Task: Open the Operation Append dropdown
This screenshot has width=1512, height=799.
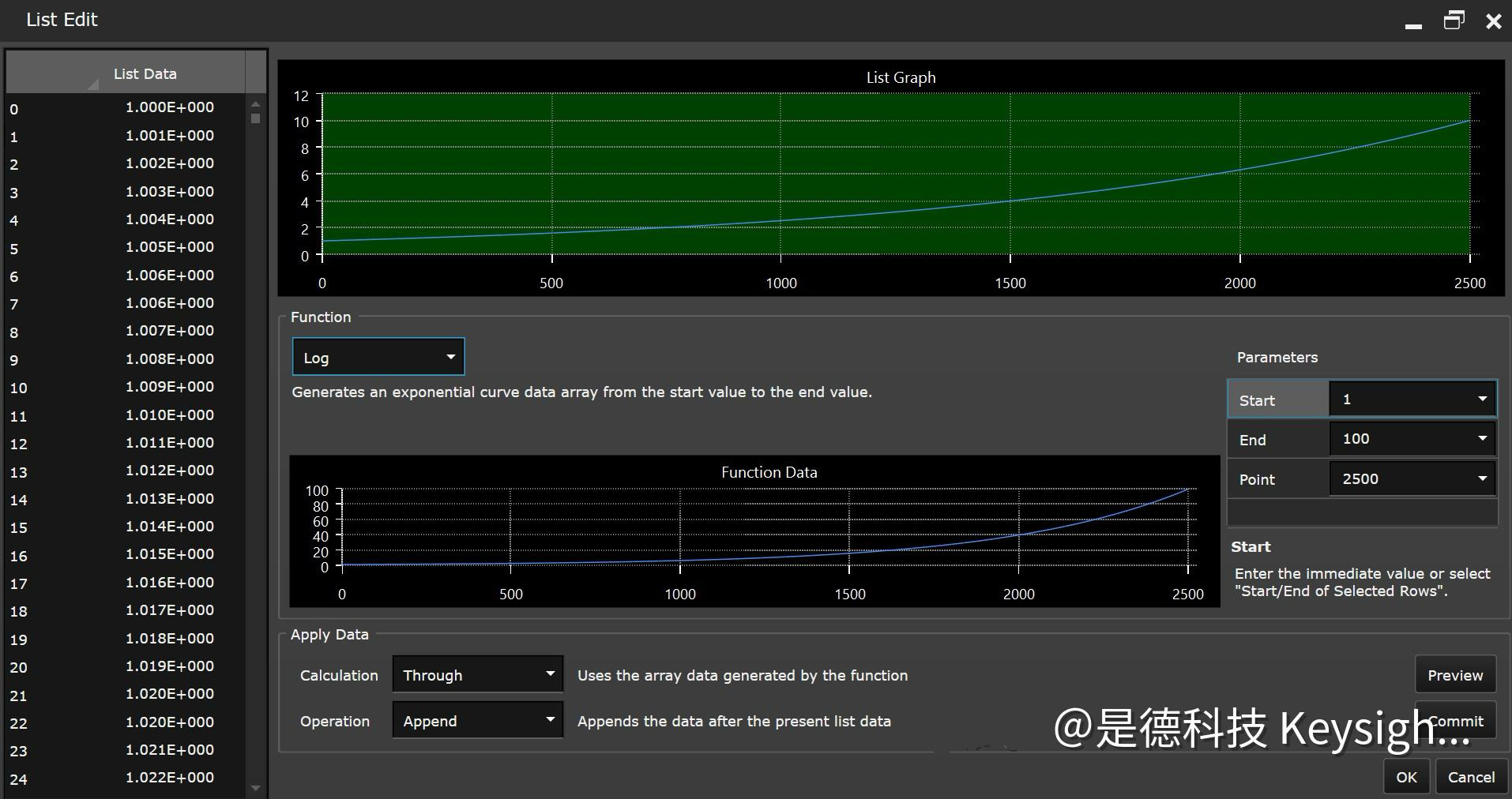Action: (477, 721)
